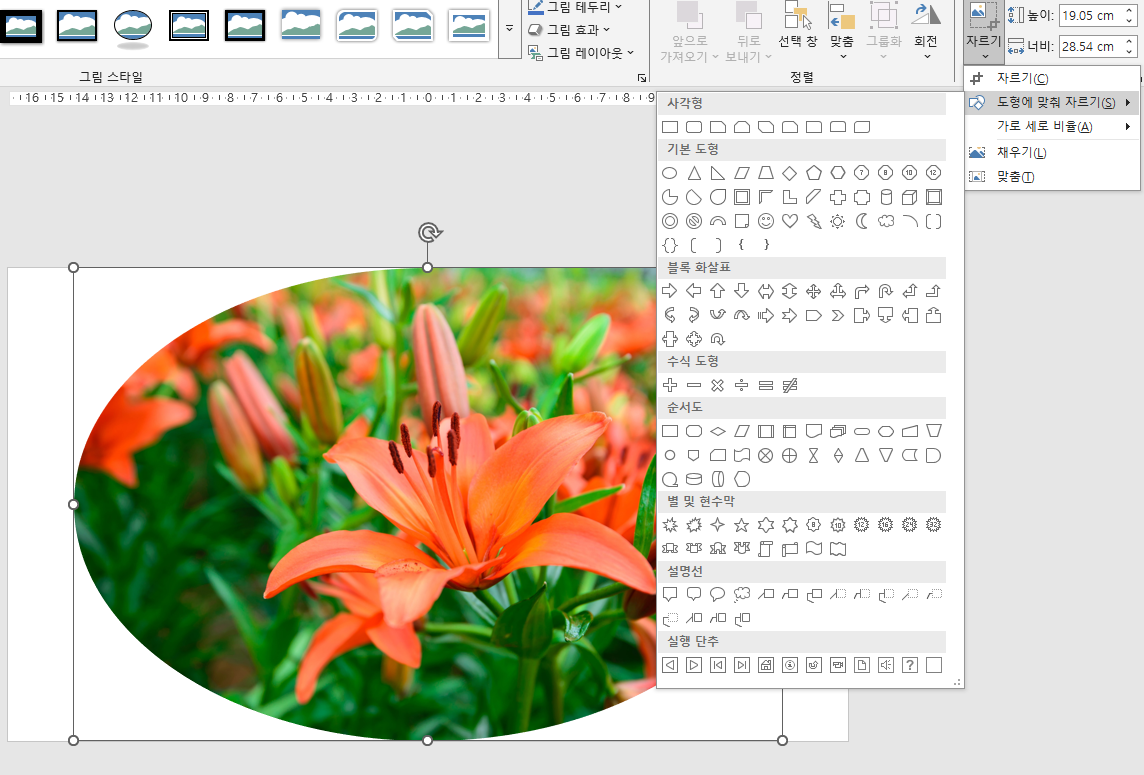The height and width of the screenshot is (775, 1144).
Task: Open the 그림 스타일 dialog launcher
Action: (641, 77)
